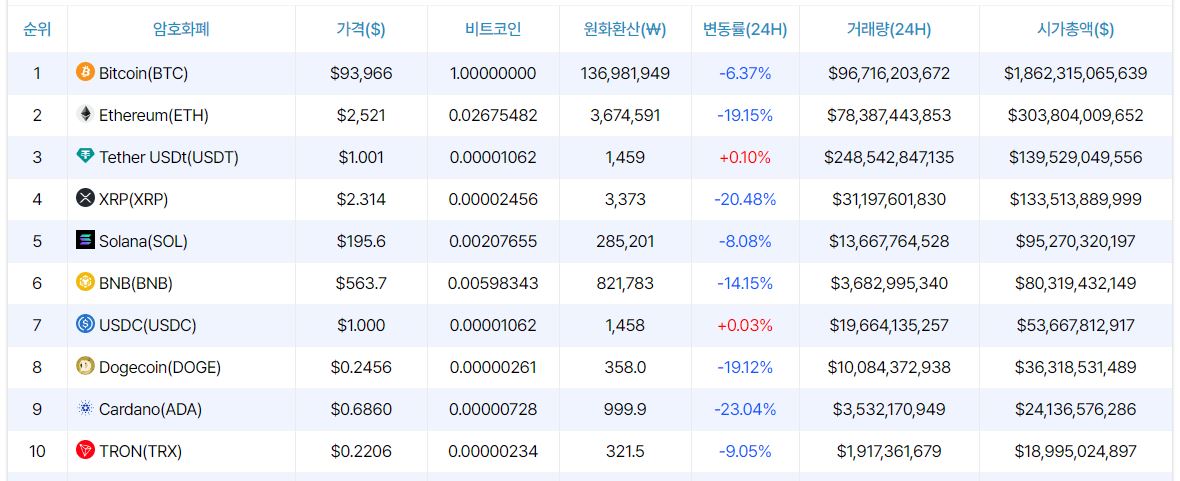Open the Cardano(ADA) coin link

click(x=151, y=410)
